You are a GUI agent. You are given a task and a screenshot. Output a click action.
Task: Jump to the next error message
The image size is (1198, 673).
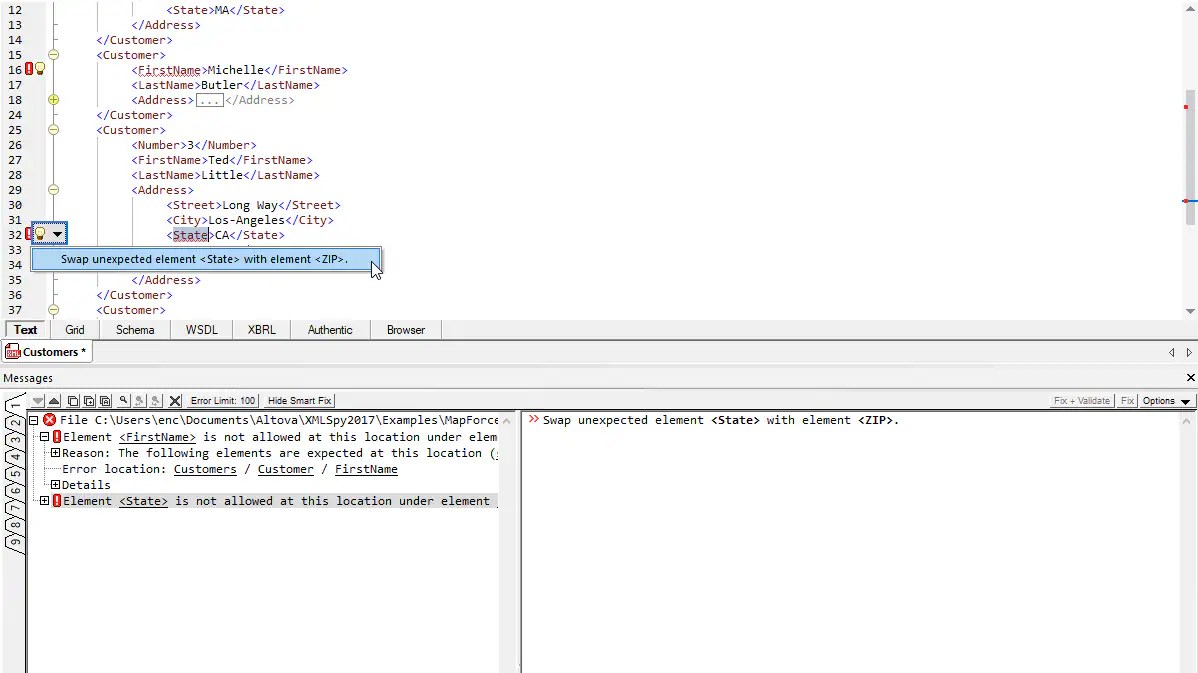[x=37, y=400]
